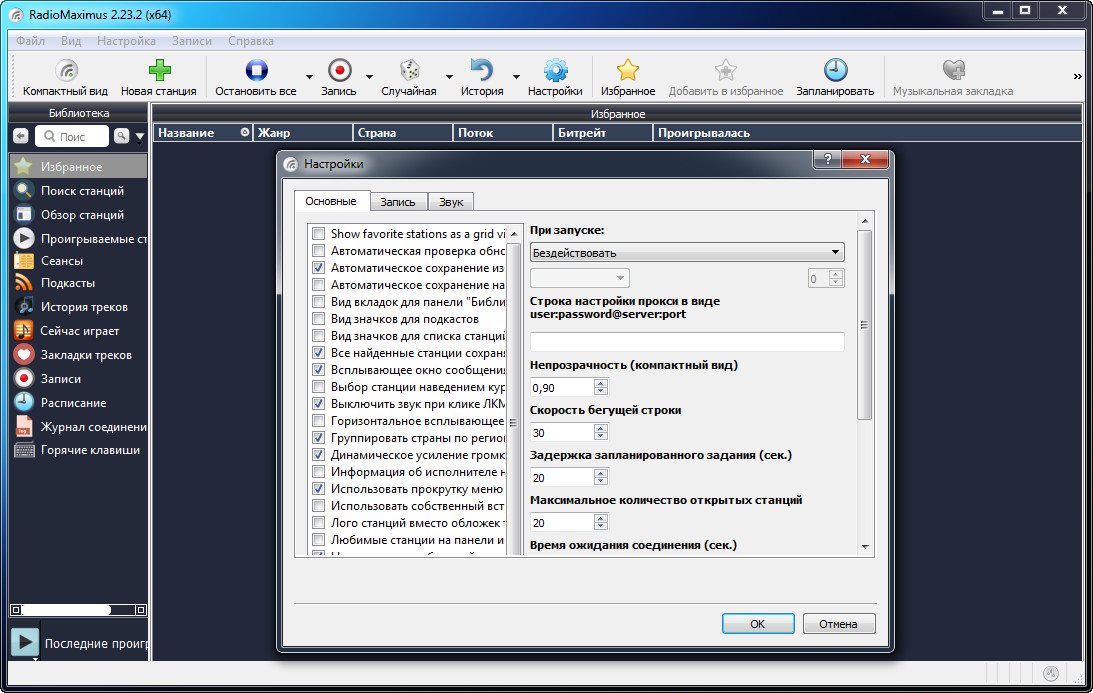Open Сеансы in the sidebar
Screen dimensions: 1093x693
pos(79,261)
